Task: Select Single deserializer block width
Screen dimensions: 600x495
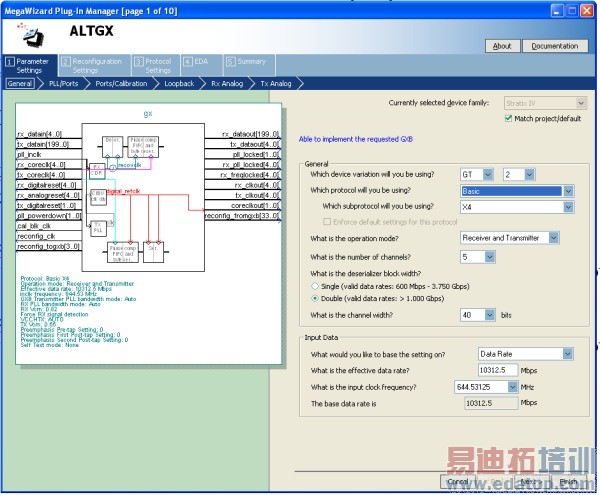Action: point(315,287)
